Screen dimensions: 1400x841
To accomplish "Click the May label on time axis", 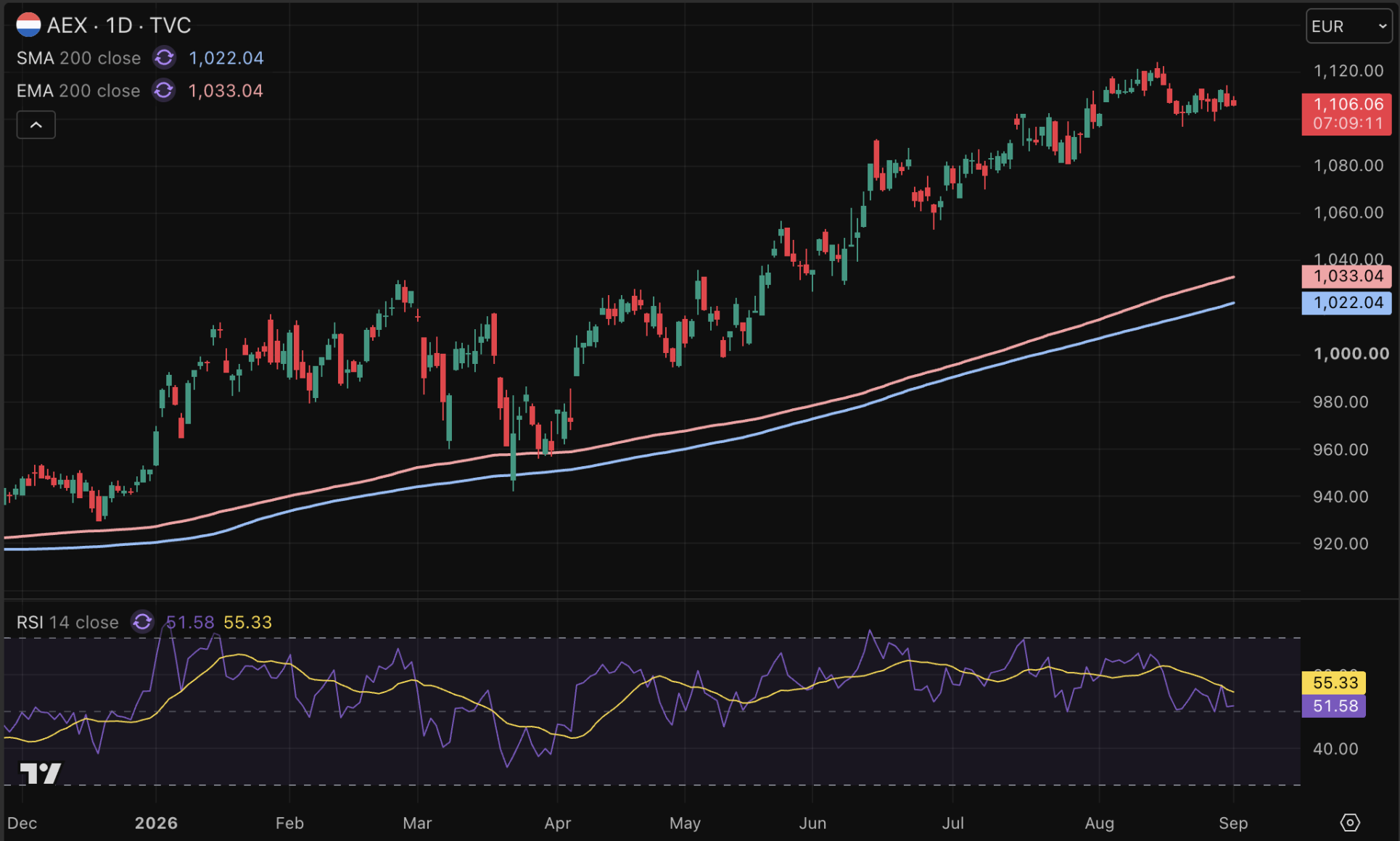I will point(685,824).
